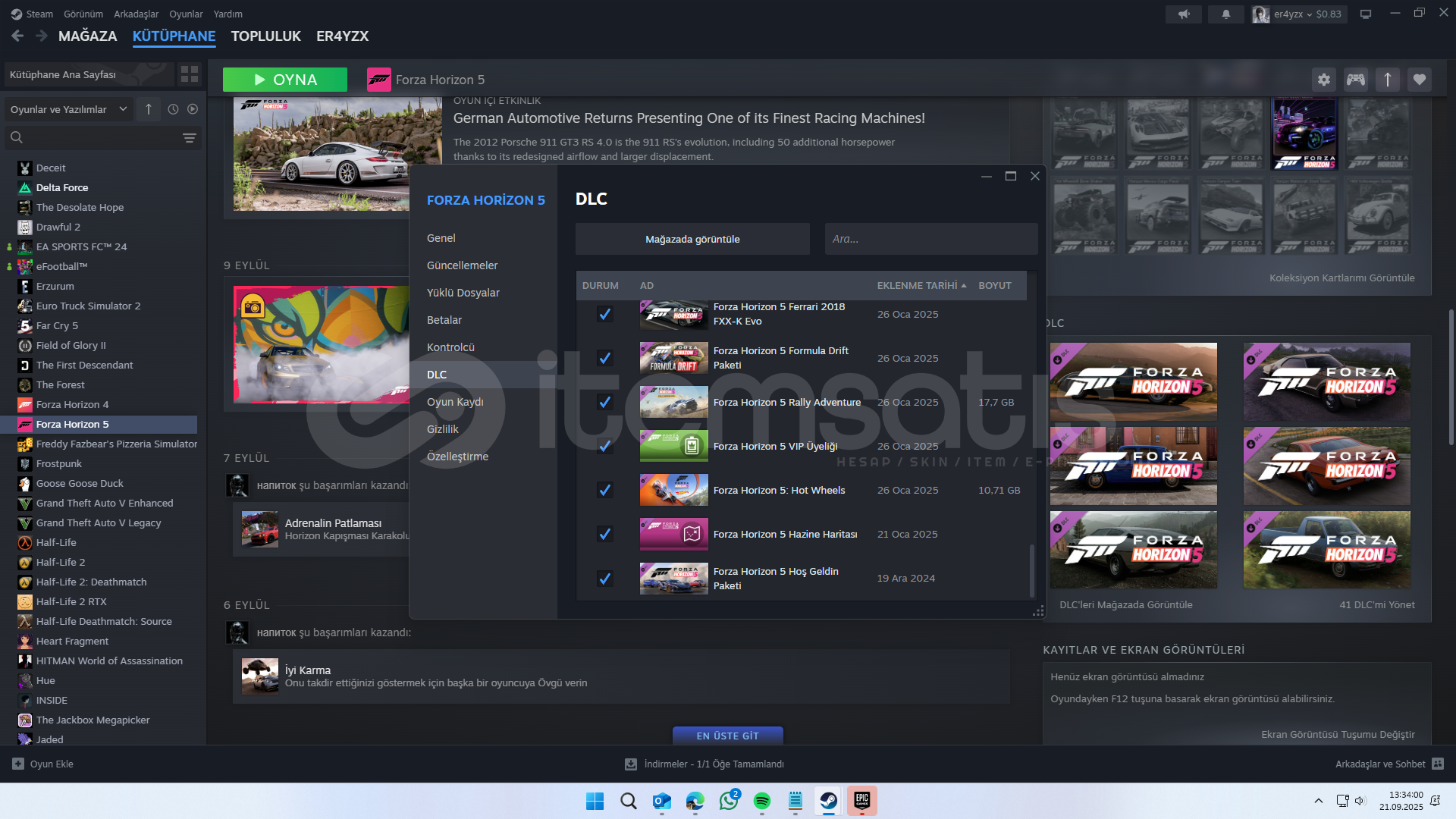Uncheck Forza Horizon 5 VIP Üyeliği
The height and width of the screenshot is (819, 1456).
tap(604, 446)
